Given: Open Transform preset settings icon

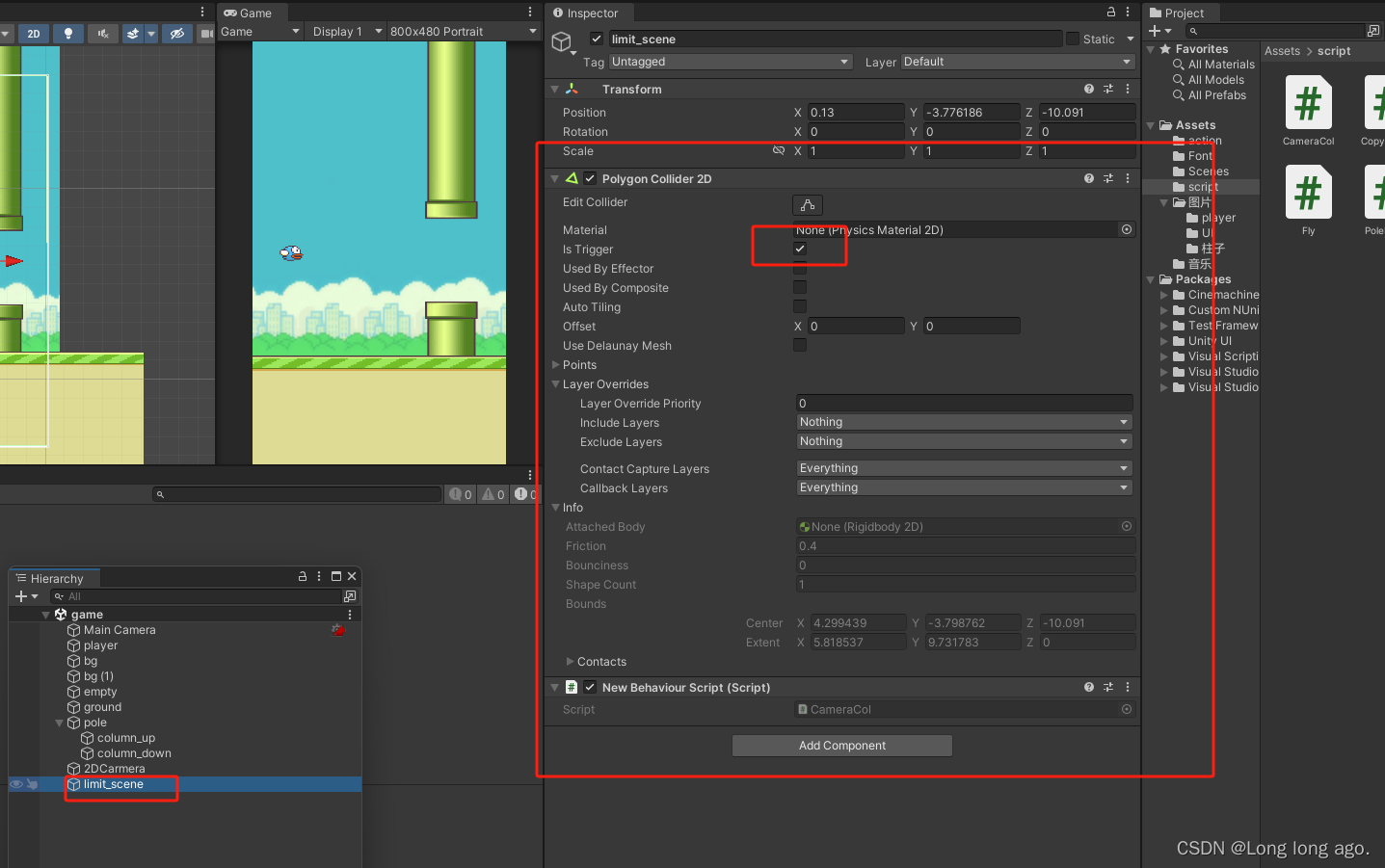Looking at the screenshot, I should pyautogui.click(x=1108, y=89).
